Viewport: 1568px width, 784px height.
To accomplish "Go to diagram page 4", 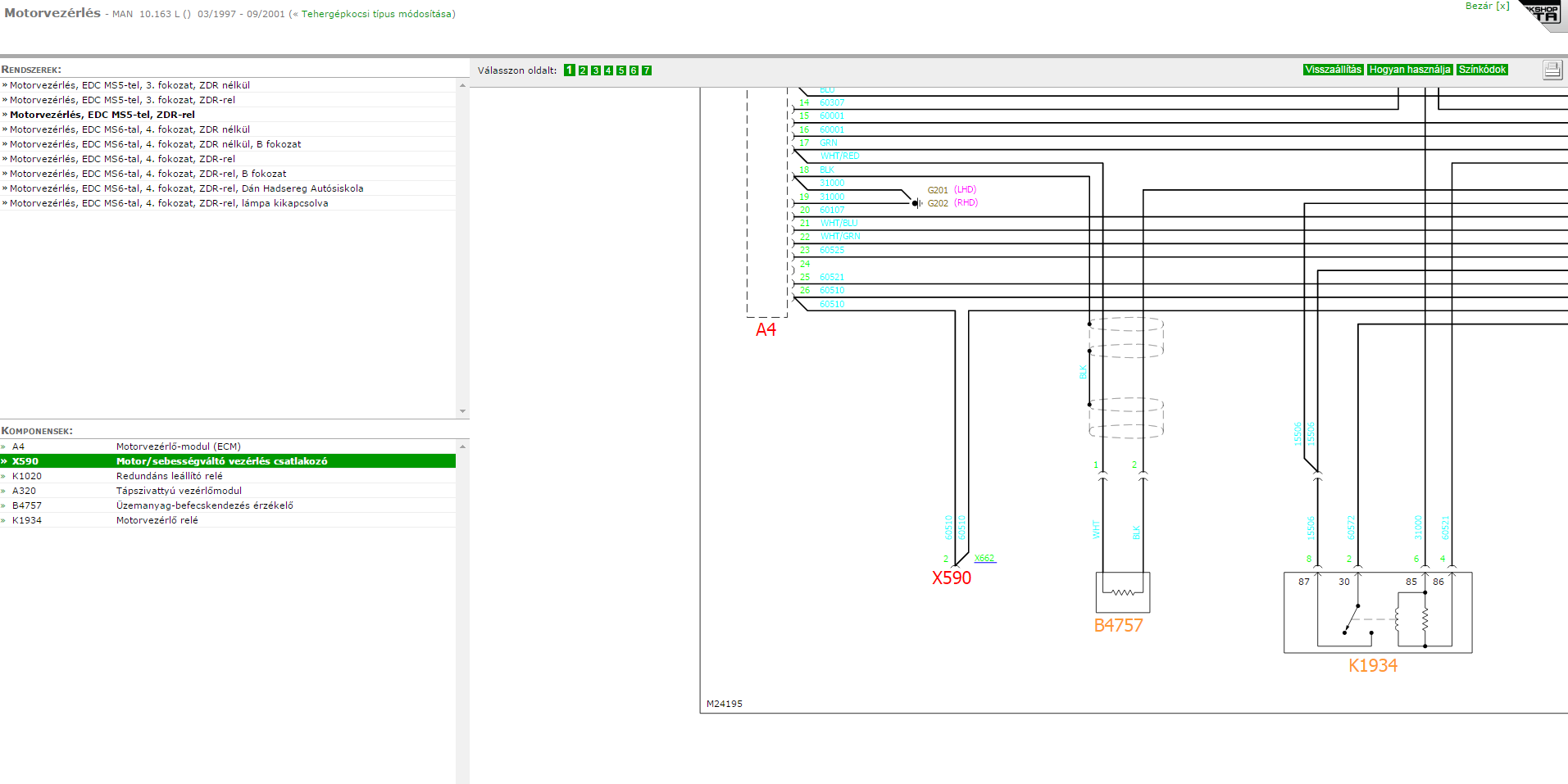I will point(608,70).
